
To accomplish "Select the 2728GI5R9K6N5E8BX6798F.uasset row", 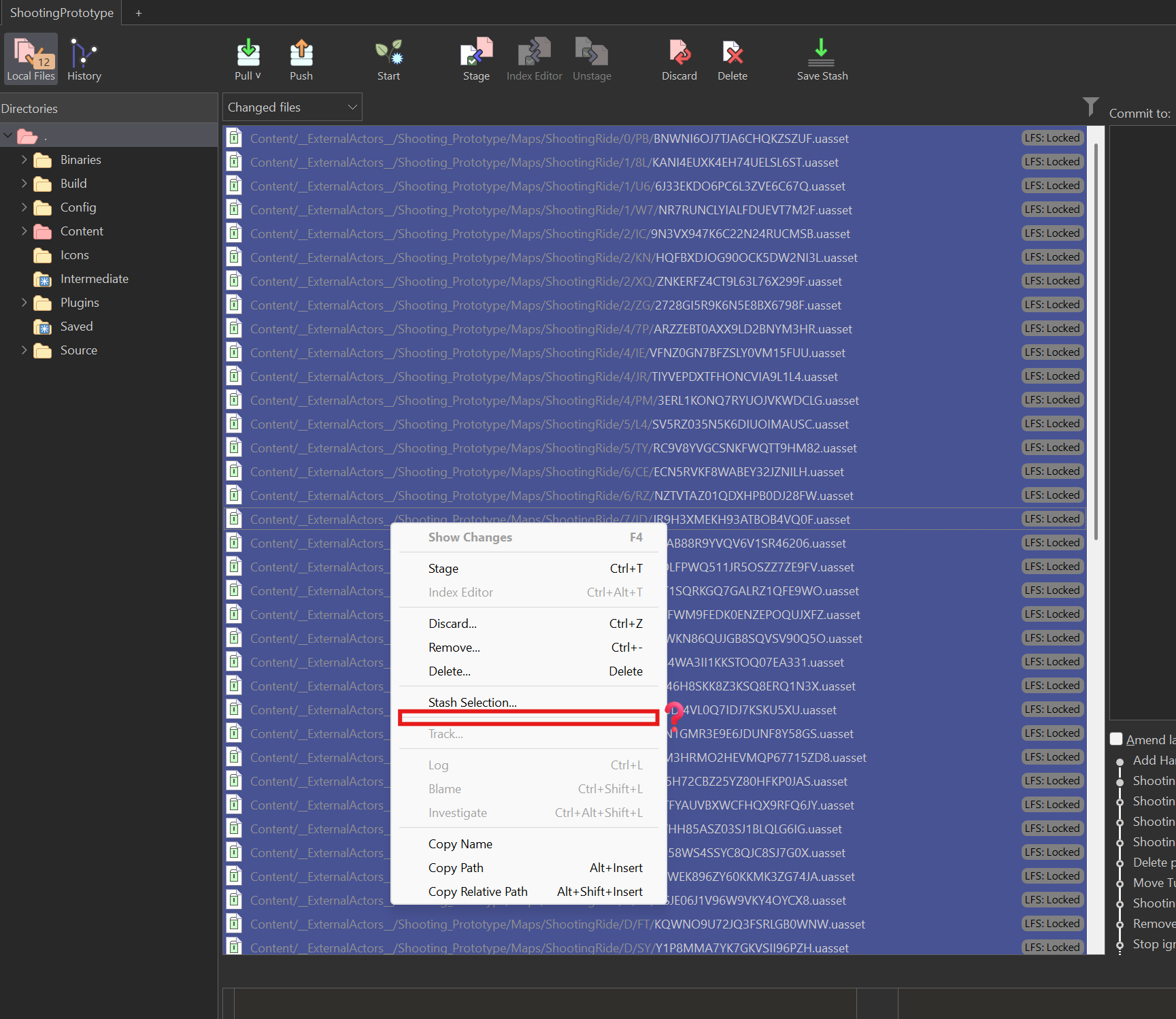I will click(x=654, y=305).
